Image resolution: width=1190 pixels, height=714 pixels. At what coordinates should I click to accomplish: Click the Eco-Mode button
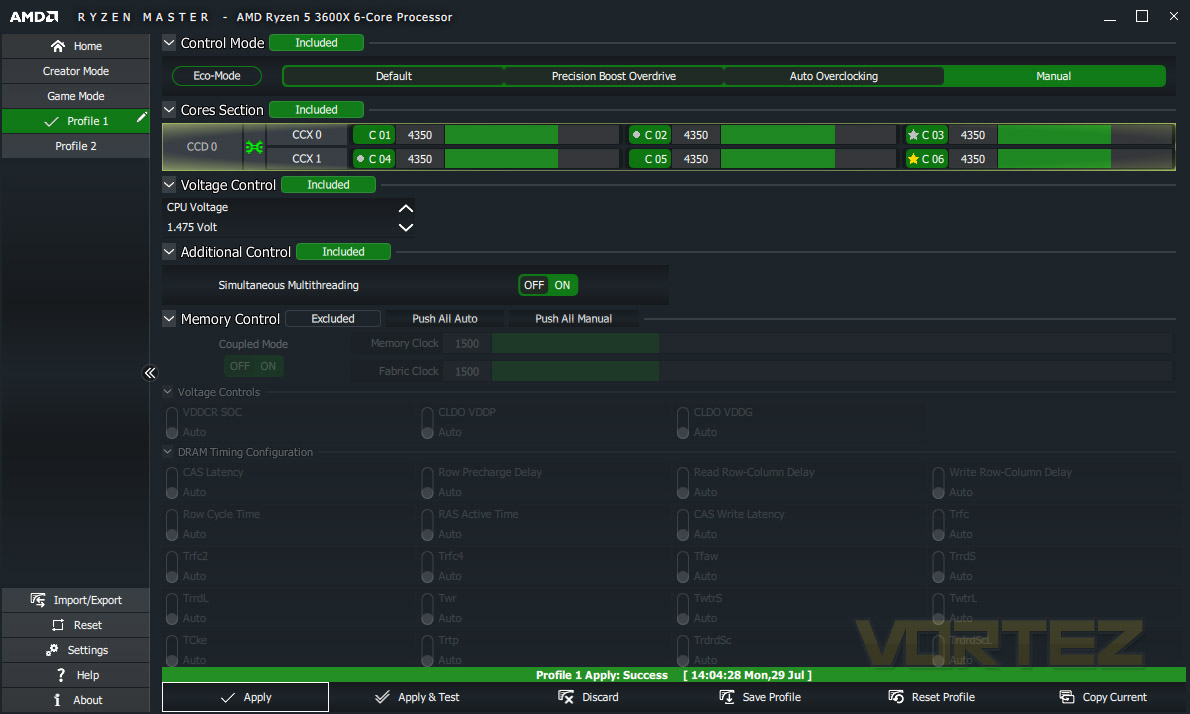coord(217,76)
